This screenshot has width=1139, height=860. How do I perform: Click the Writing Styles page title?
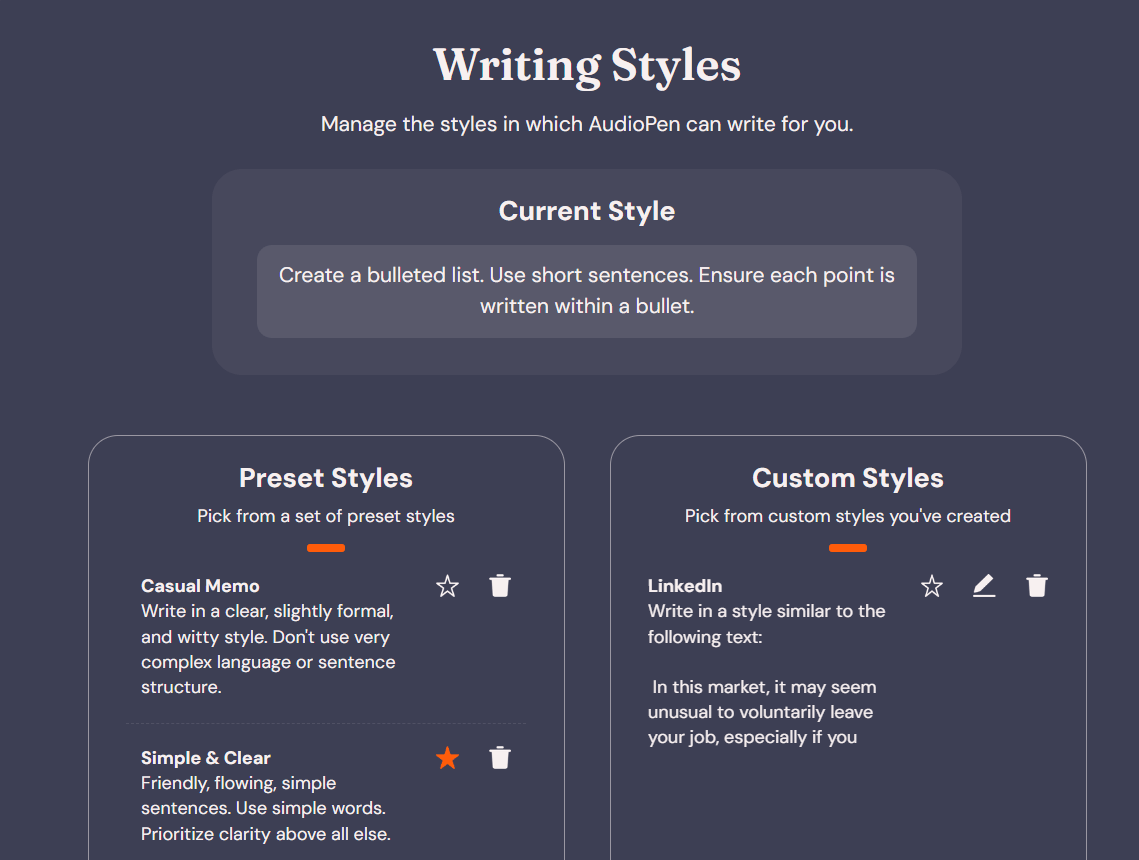[x=587, y=65]
